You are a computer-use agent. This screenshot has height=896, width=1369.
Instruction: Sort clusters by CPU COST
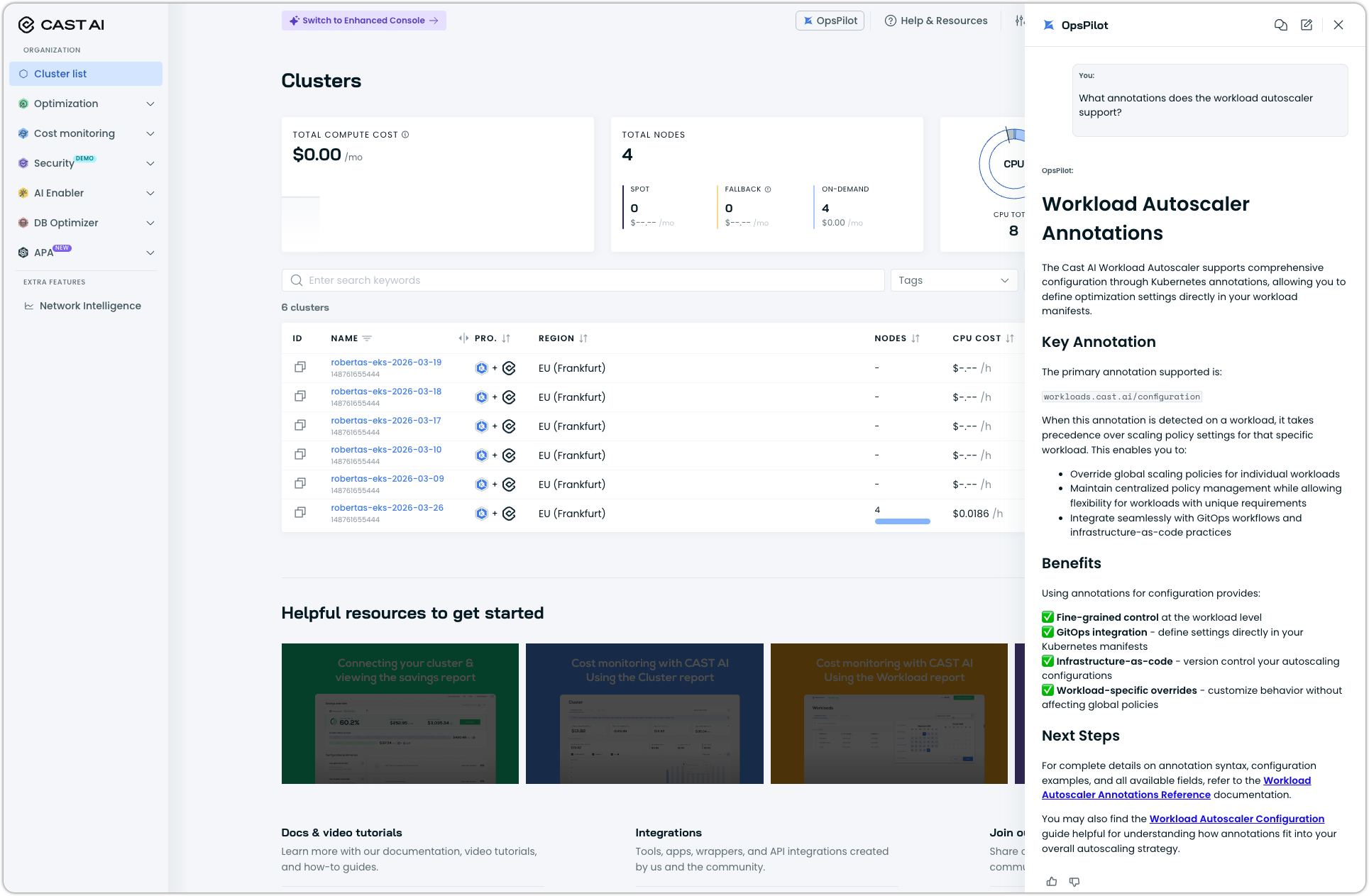(1010, 338)
